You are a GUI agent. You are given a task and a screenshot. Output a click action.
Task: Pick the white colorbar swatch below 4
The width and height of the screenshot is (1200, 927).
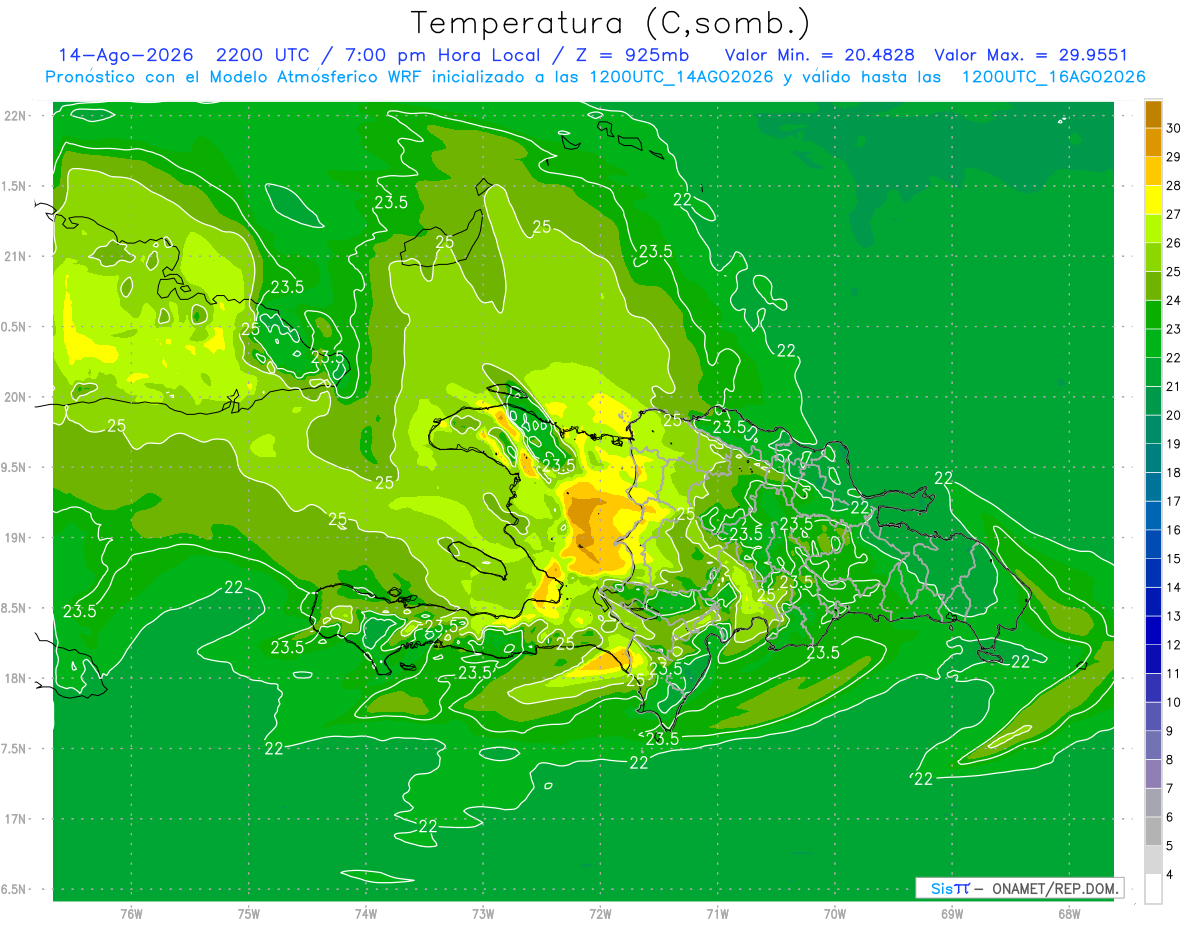(1153, 888)
